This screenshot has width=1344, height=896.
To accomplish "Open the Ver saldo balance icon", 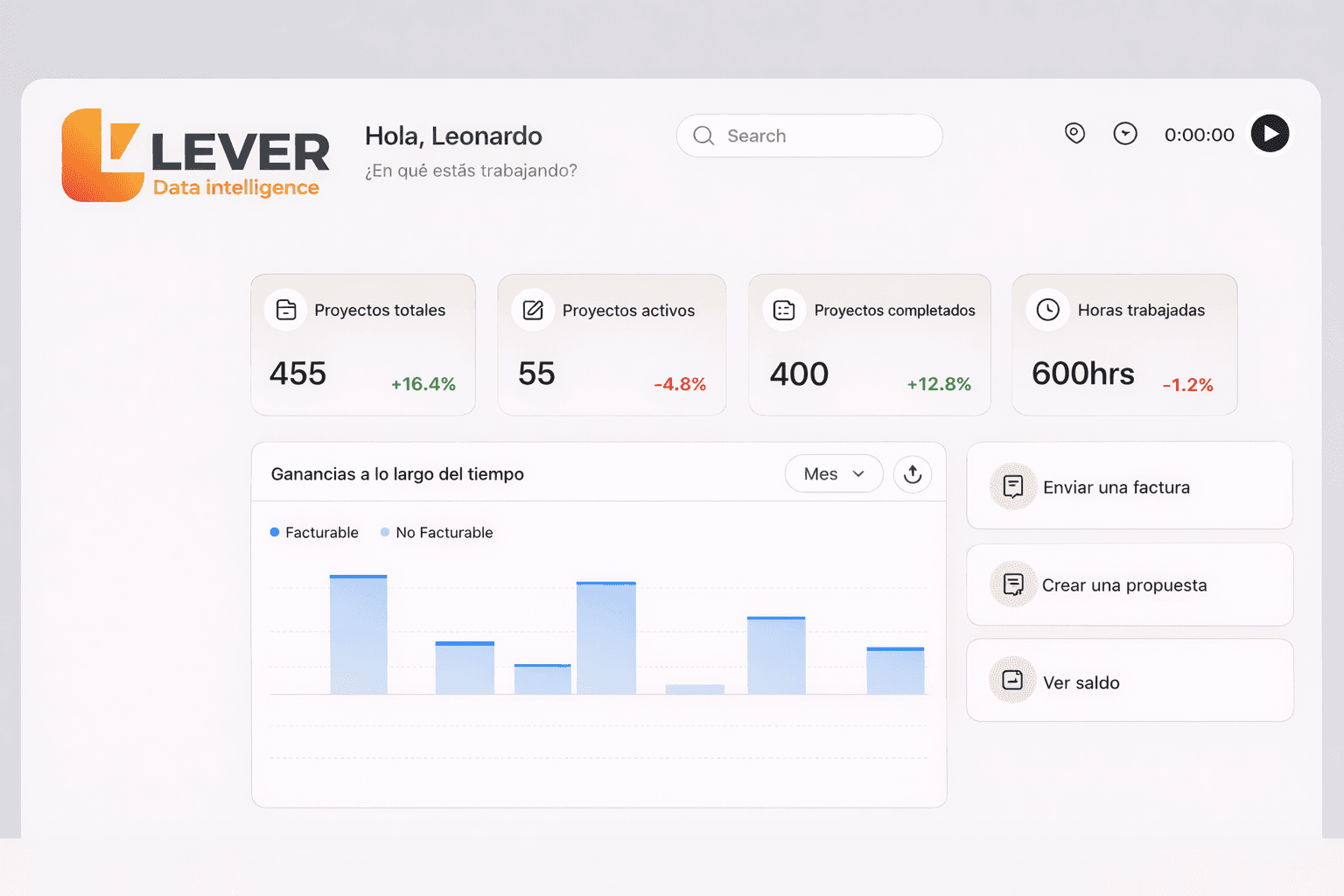I will 1012,681.
